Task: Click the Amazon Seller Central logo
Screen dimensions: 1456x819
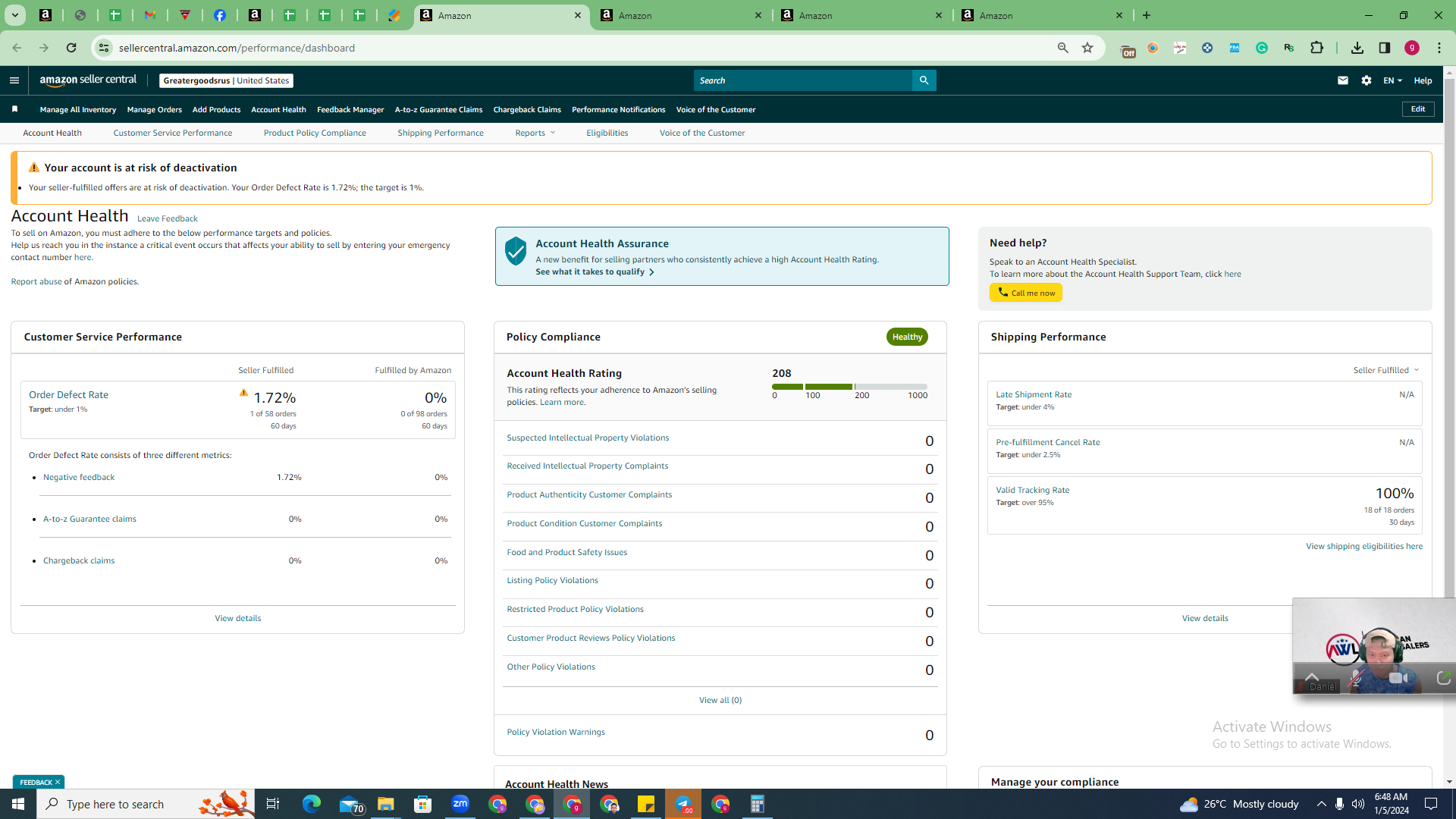Action: [88, 80]
